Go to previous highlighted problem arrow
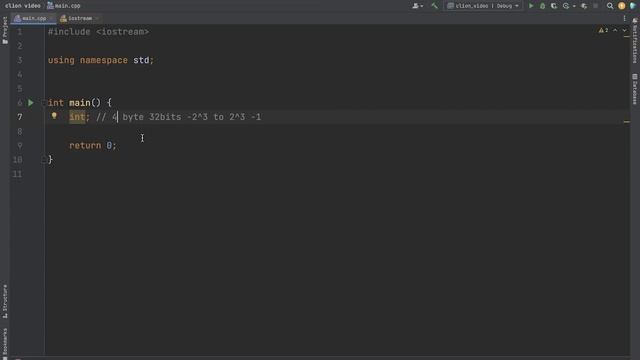 pos(615,30)
